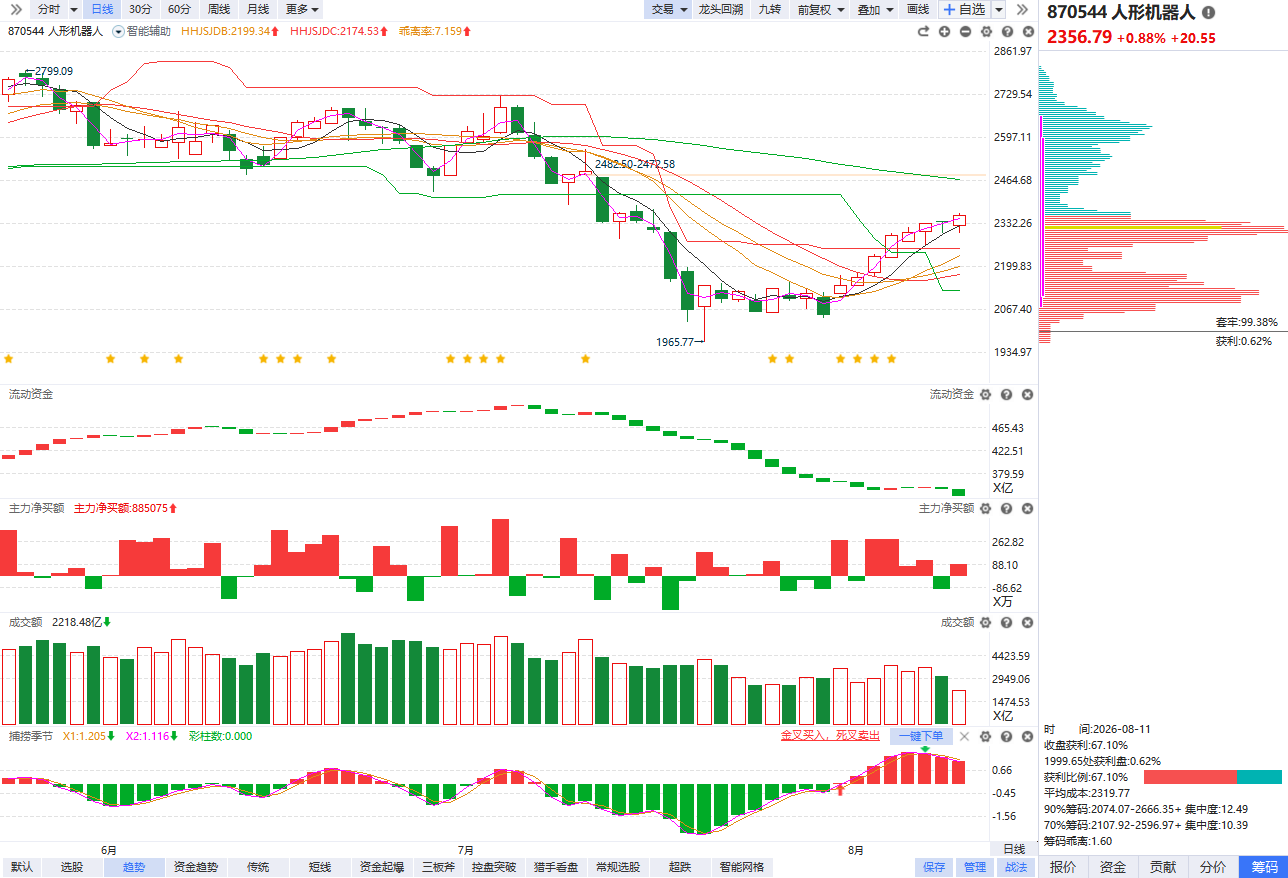Click the 金叉买入，死叉卖出 link

(x=830, y=736)
